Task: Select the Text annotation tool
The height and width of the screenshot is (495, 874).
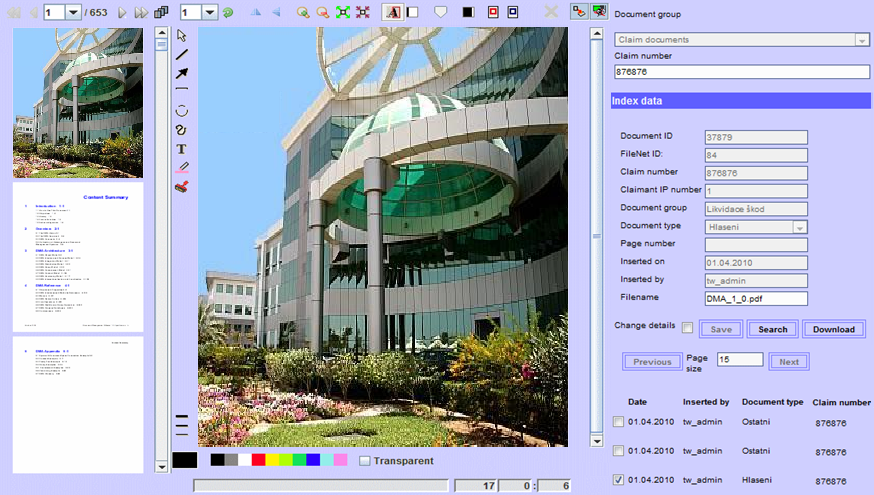Action: pos(182,148)
